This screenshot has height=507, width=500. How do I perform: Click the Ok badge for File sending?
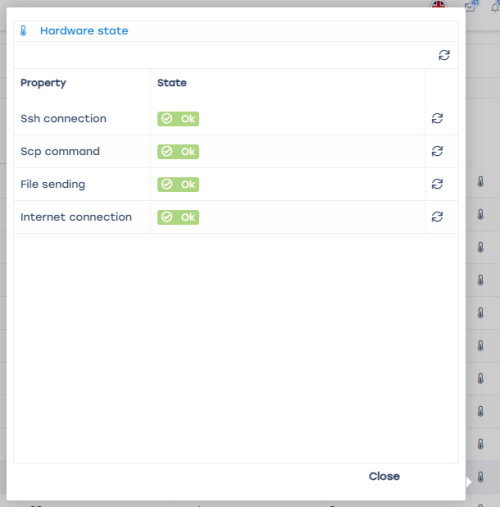coord(178,184)
